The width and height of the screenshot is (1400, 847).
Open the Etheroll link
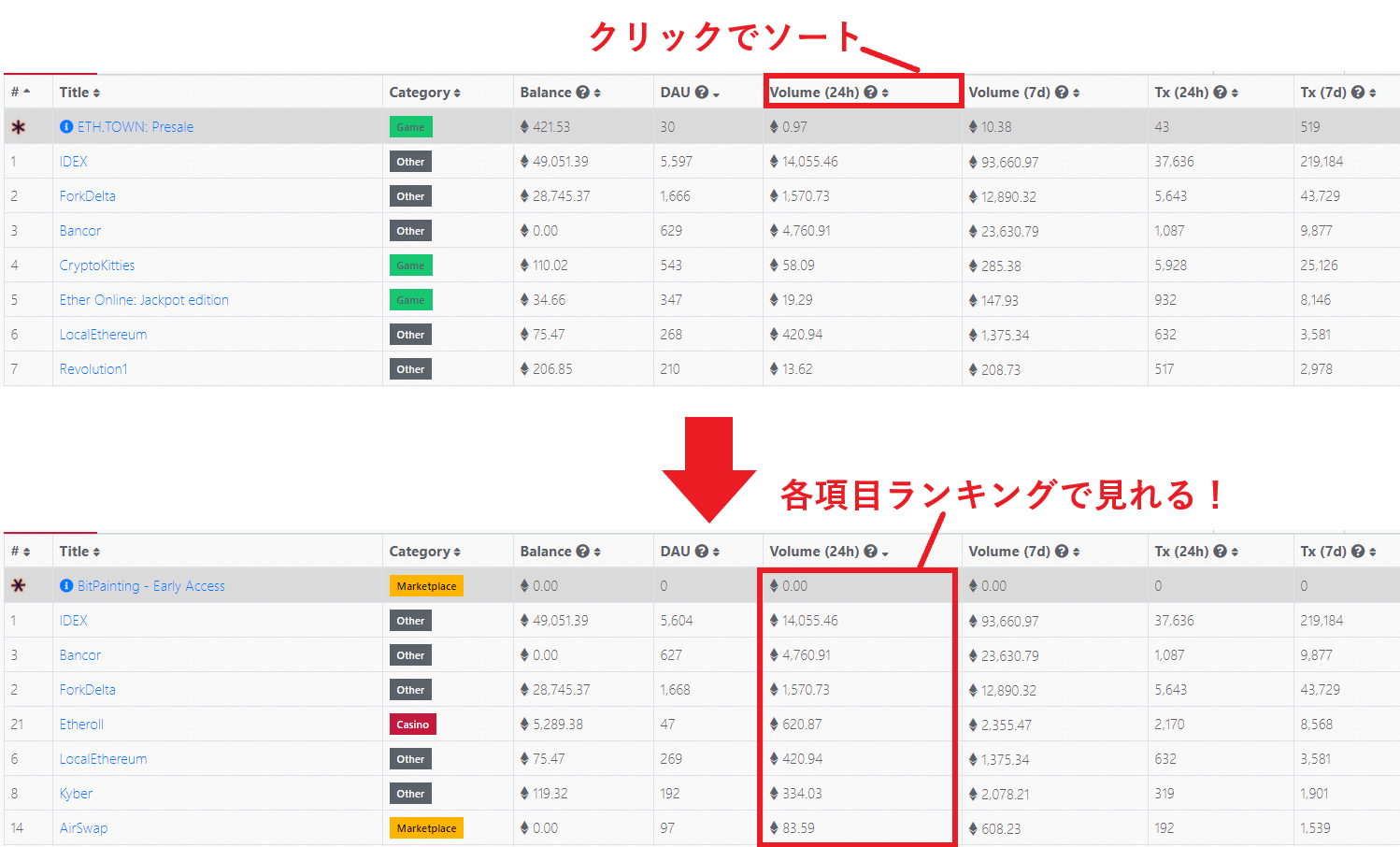[81, 725]
